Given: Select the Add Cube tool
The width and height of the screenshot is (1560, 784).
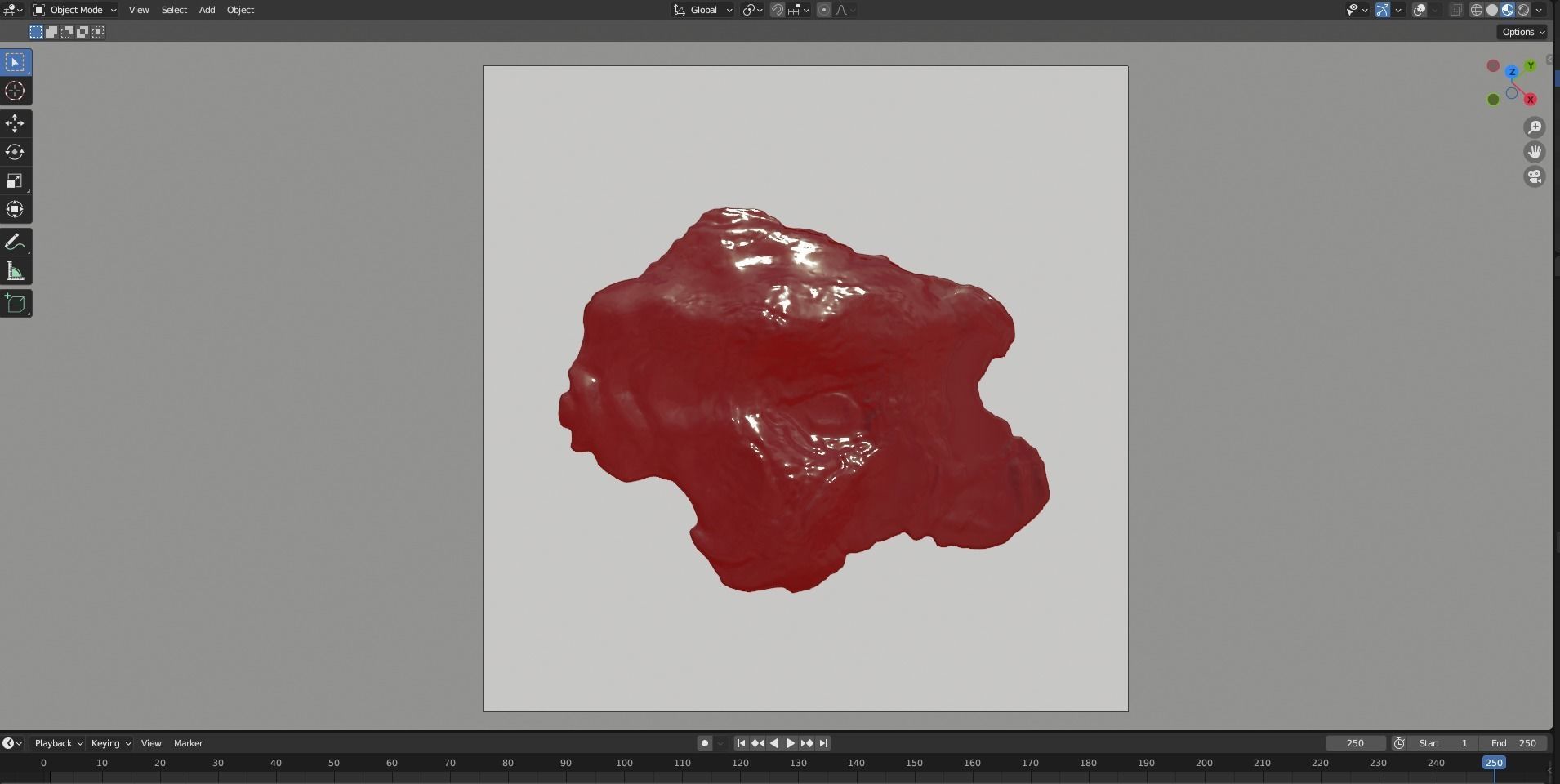Looking at the screenshot, I should pos(16,304).
